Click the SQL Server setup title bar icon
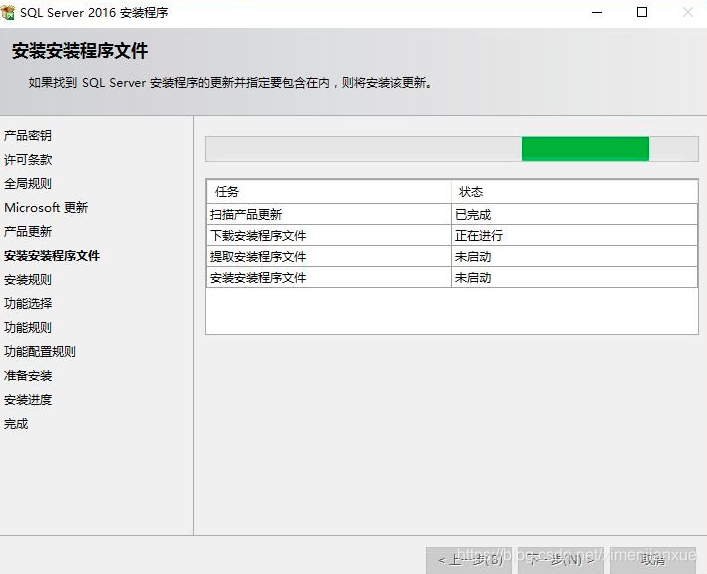 coord(8,12)
